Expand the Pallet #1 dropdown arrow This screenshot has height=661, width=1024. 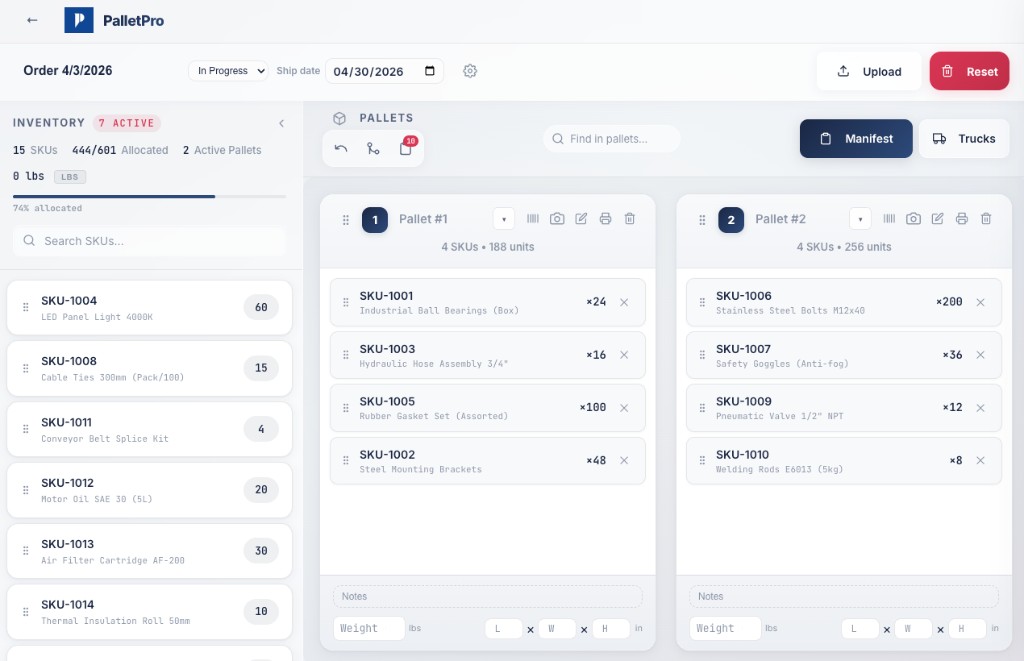[x=504, y=219]
